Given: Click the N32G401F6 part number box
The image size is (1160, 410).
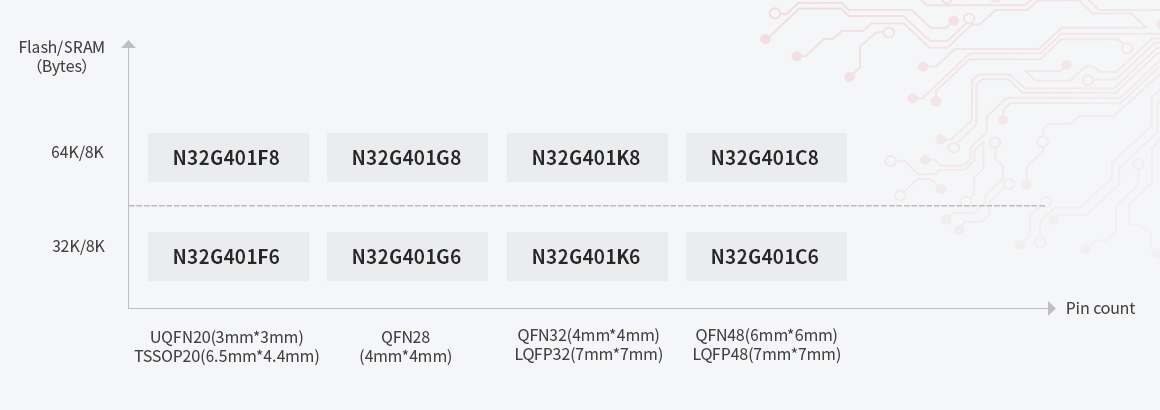Looking at the screenshot, I should click(x=227, y=257).
